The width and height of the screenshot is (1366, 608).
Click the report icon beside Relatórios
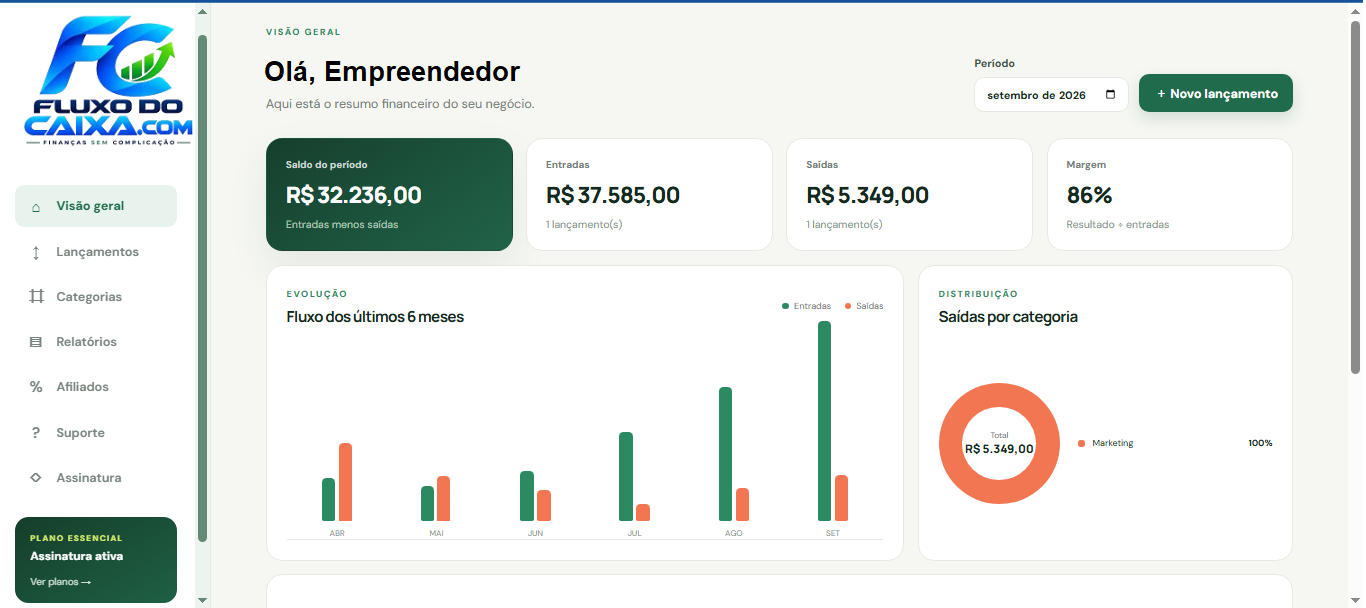36,342
